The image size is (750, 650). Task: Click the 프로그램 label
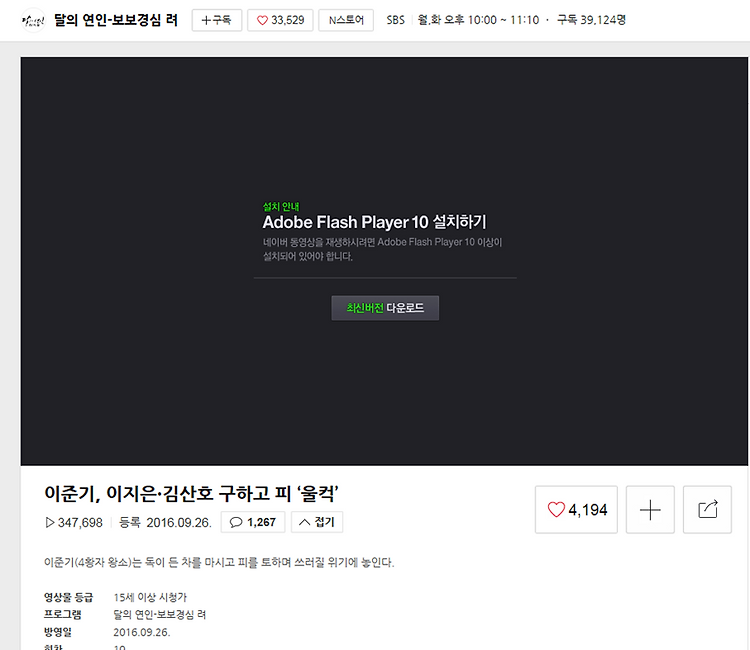63,615
